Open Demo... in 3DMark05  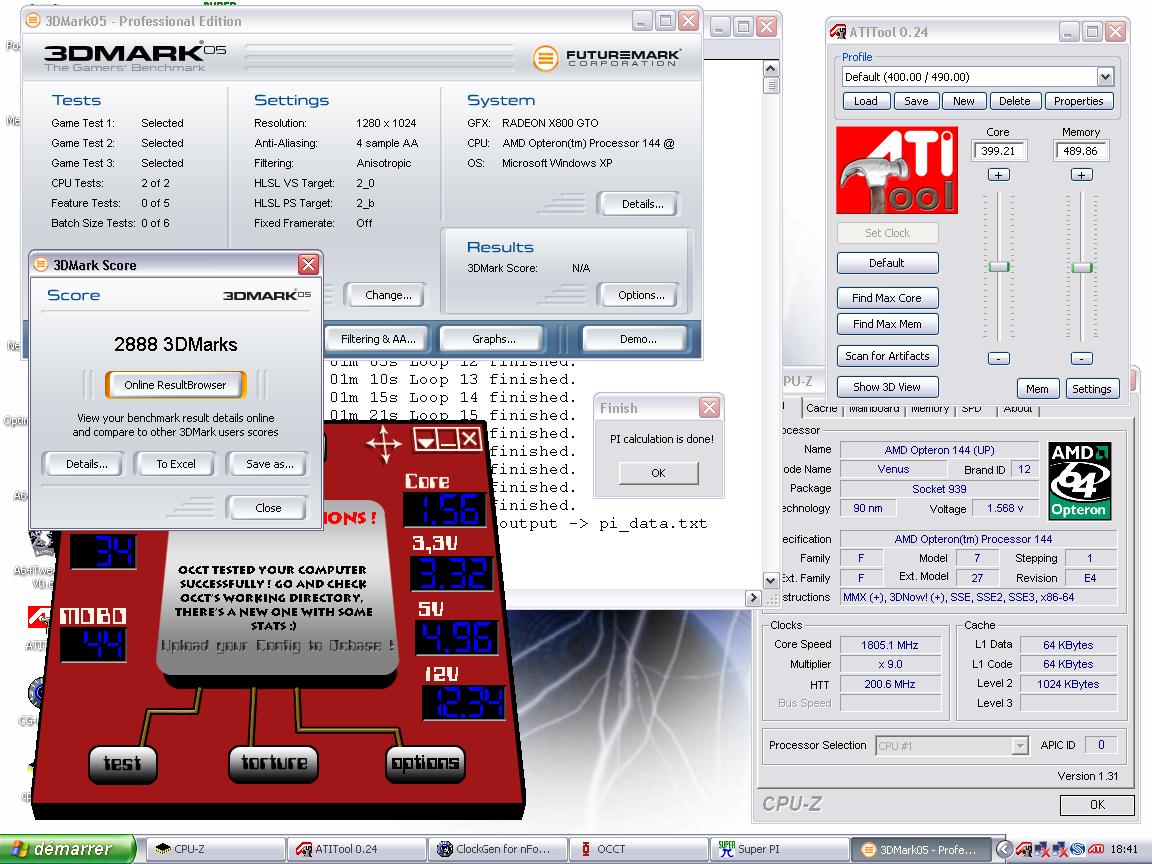(638, 339)
